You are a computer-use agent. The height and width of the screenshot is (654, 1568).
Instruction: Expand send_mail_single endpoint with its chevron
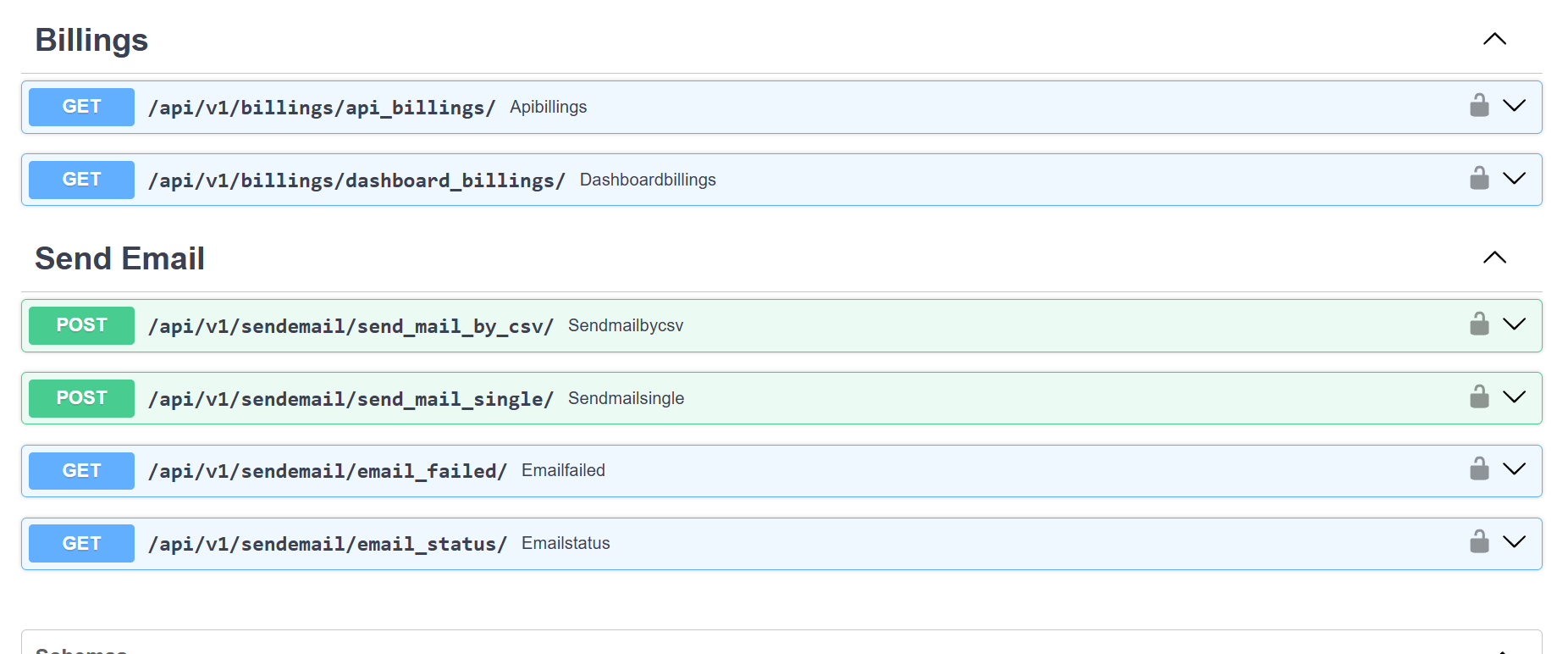point(1514,397)
